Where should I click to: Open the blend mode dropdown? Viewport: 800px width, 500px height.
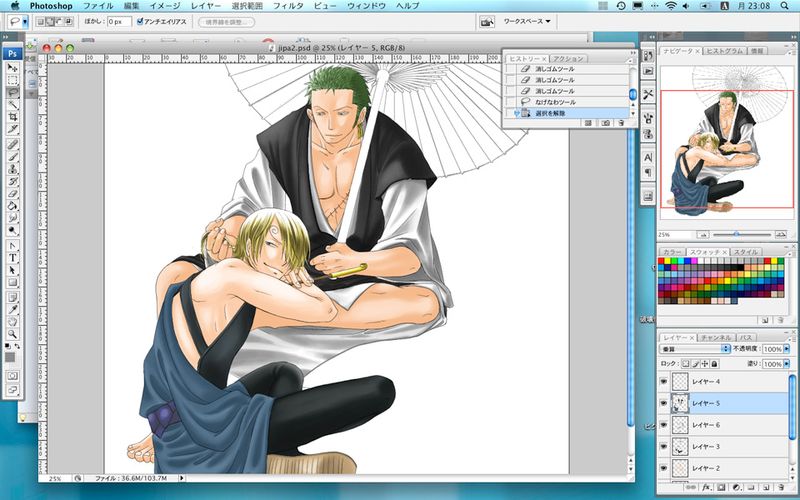click(694, 349)
